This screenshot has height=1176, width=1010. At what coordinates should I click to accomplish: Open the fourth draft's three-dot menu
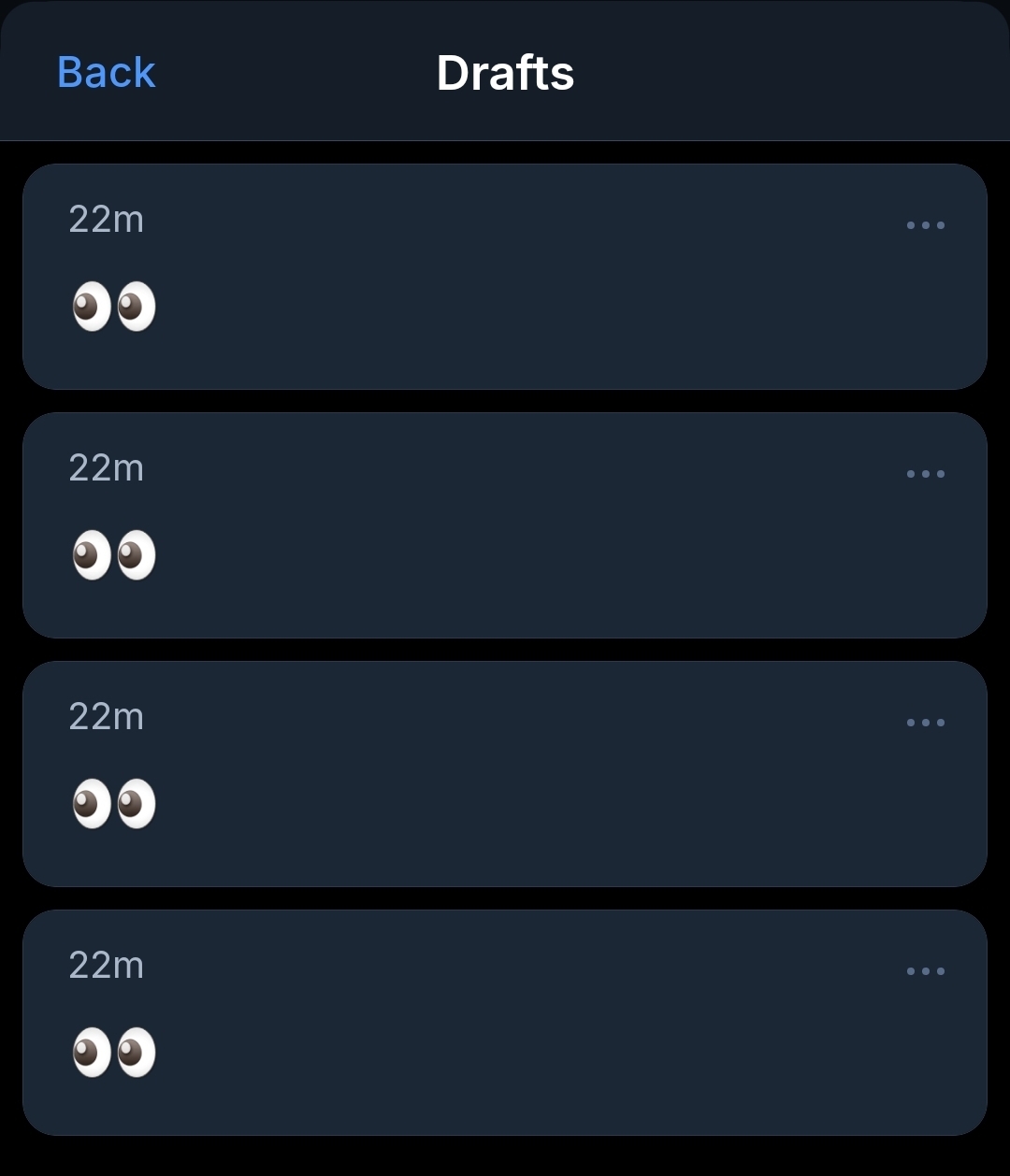point(925,971)
